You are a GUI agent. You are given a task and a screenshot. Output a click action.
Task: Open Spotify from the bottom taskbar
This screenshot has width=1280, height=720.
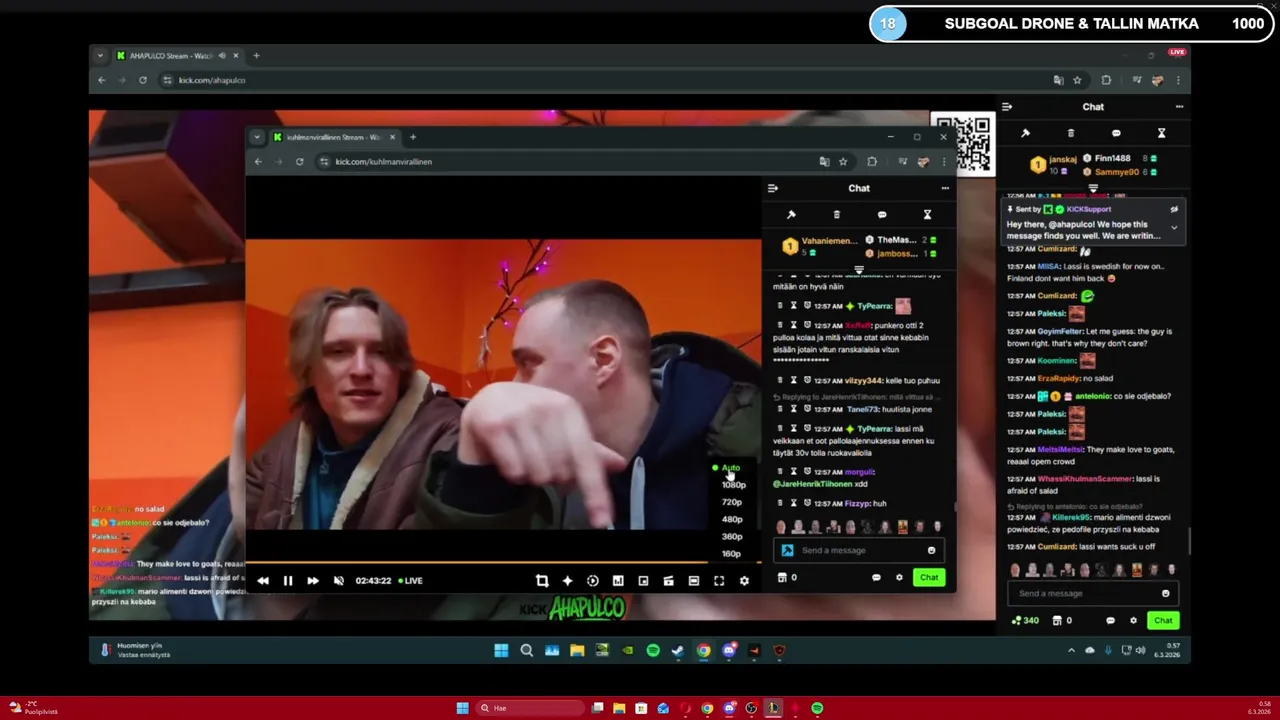click(x=817, y=708)
